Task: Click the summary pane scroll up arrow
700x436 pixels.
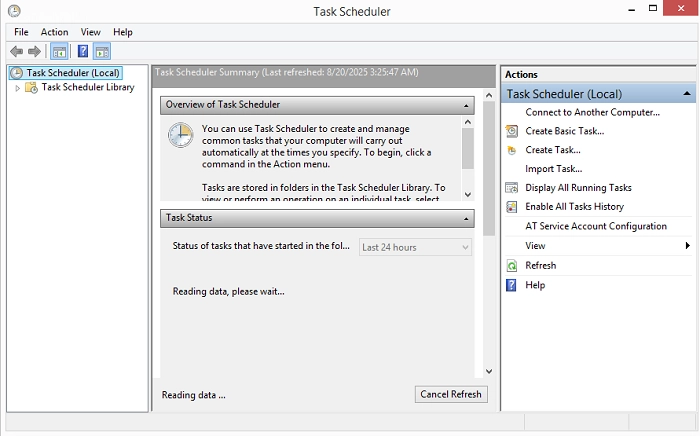Action: [x=489, y=96]
